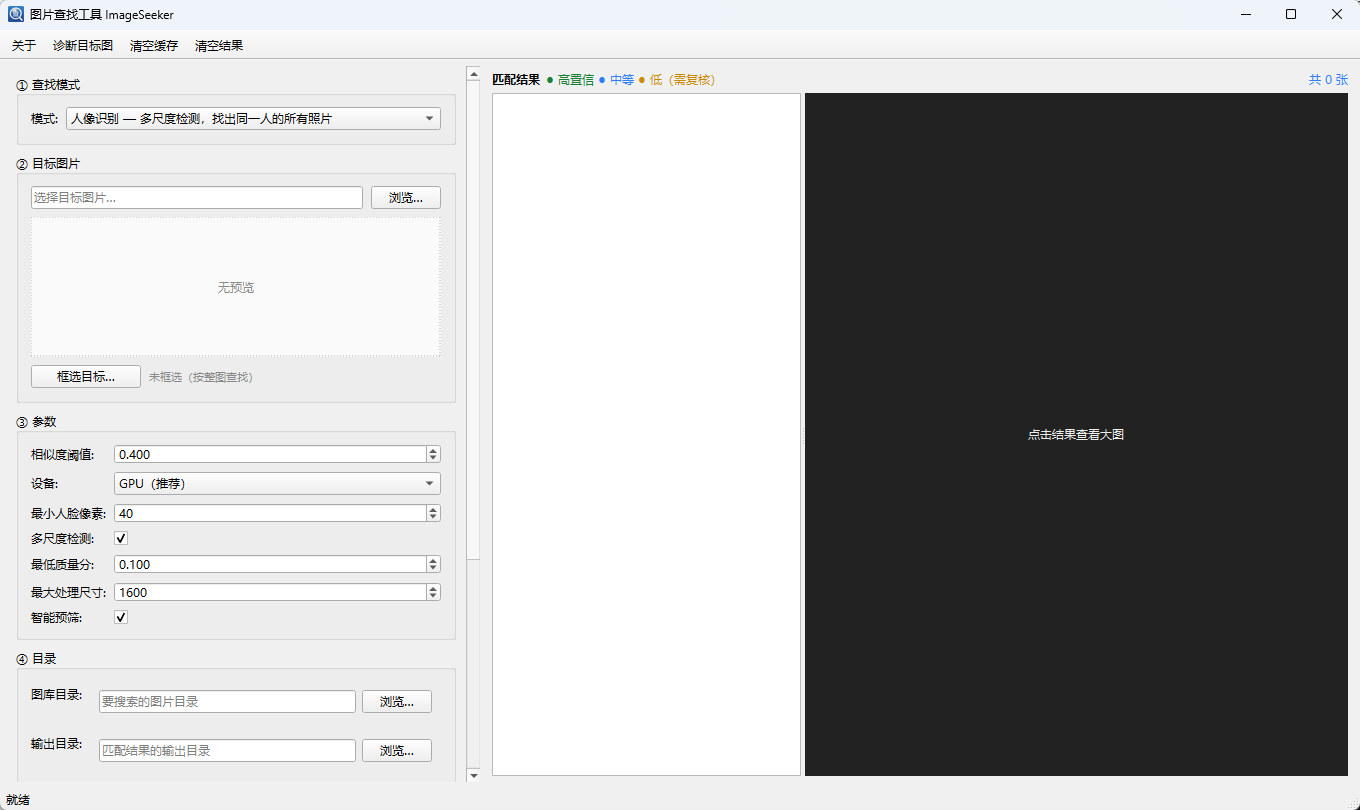Viewport: 1360px width, 810px height.
Task: Expand the 设备 GPU（推荐） dropdown
Action: (277, 484)
